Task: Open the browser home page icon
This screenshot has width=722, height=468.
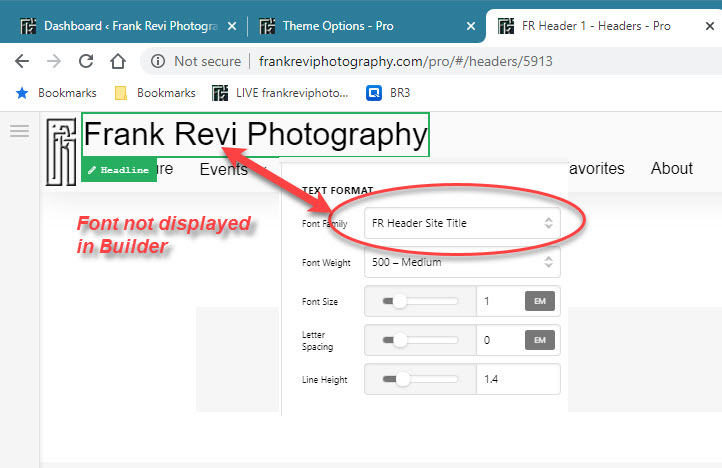Action: click(118, 61)
